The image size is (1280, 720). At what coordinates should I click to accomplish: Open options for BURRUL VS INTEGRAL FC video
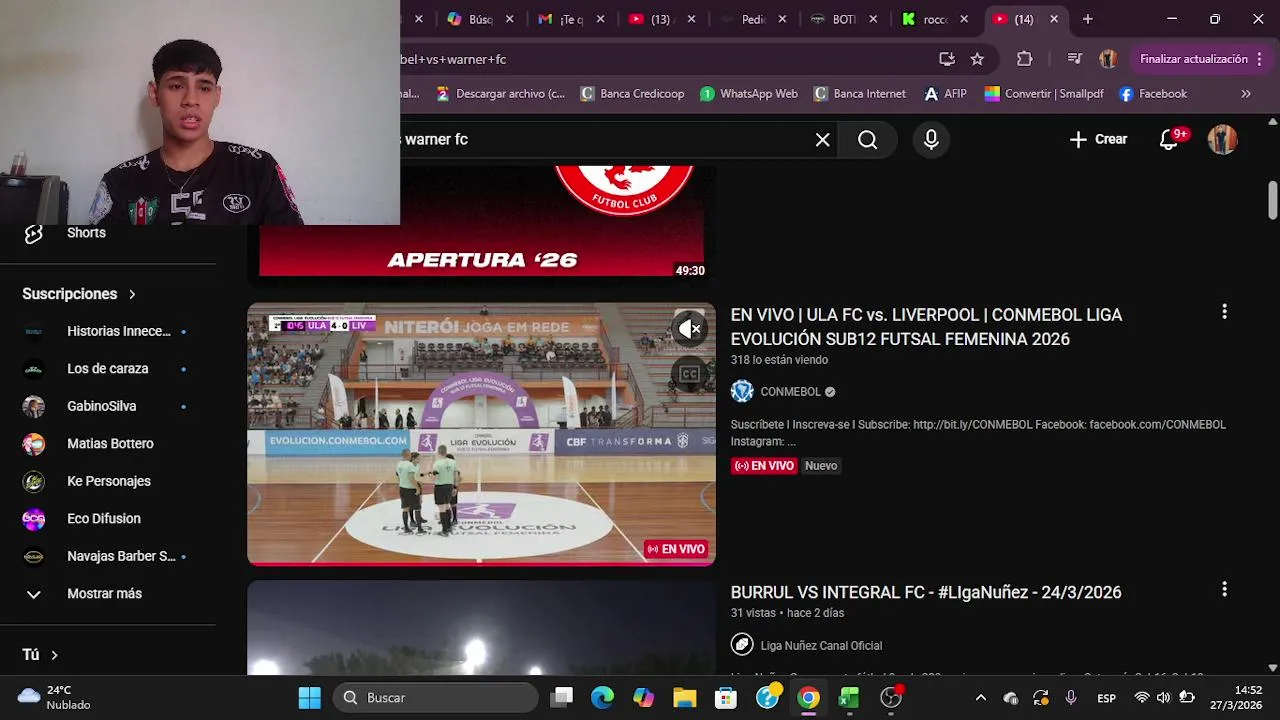click(1224, 590)
